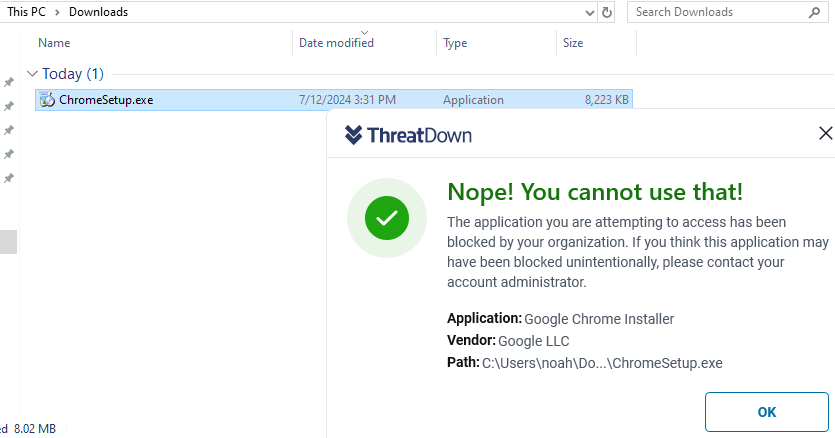Click into the Search Downloads field
835x438 pixels.
[x=727, y=12]
